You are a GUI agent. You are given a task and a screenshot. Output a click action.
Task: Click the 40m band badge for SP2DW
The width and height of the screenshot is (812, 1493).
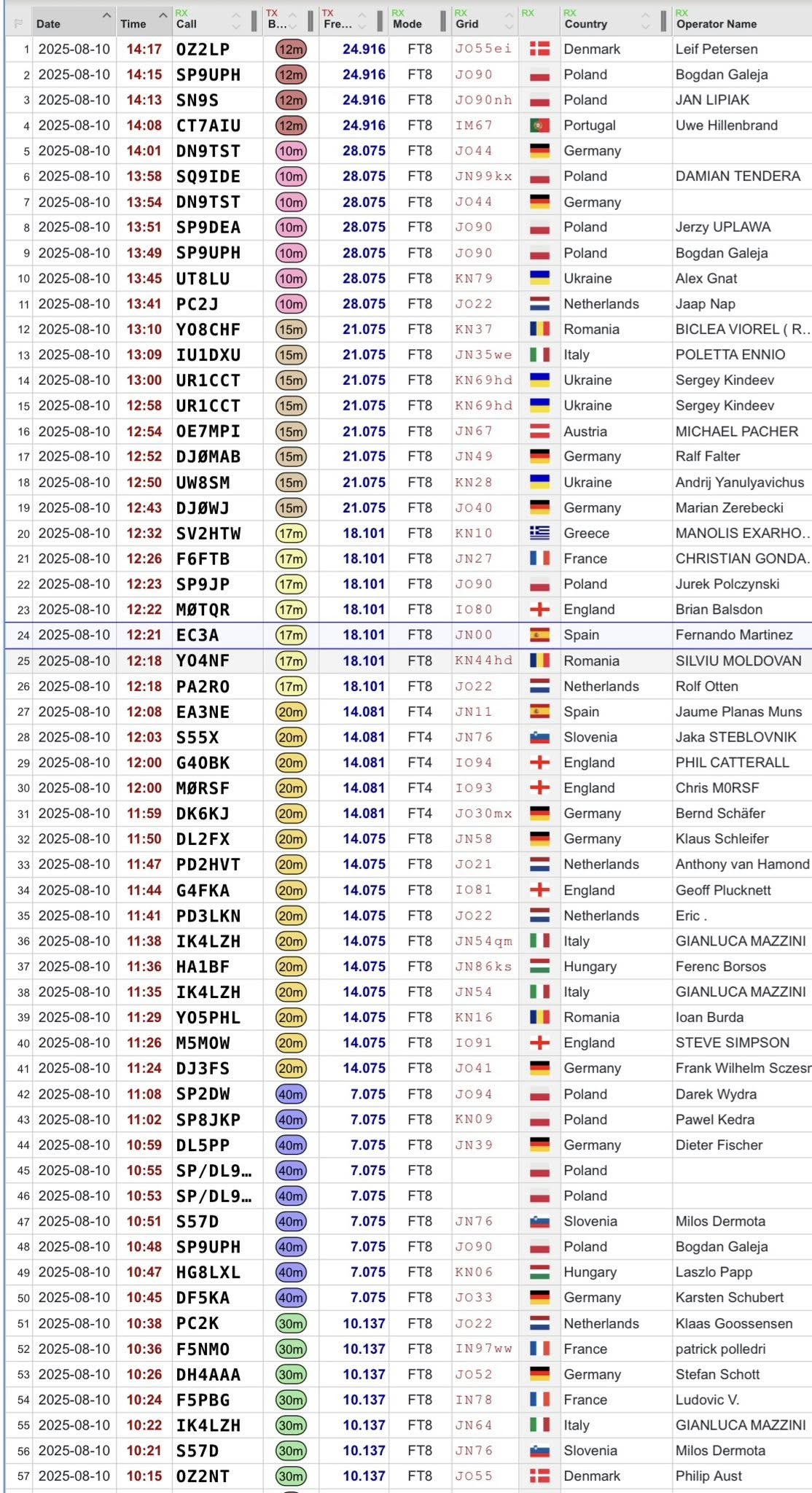tap(291, 1094)
